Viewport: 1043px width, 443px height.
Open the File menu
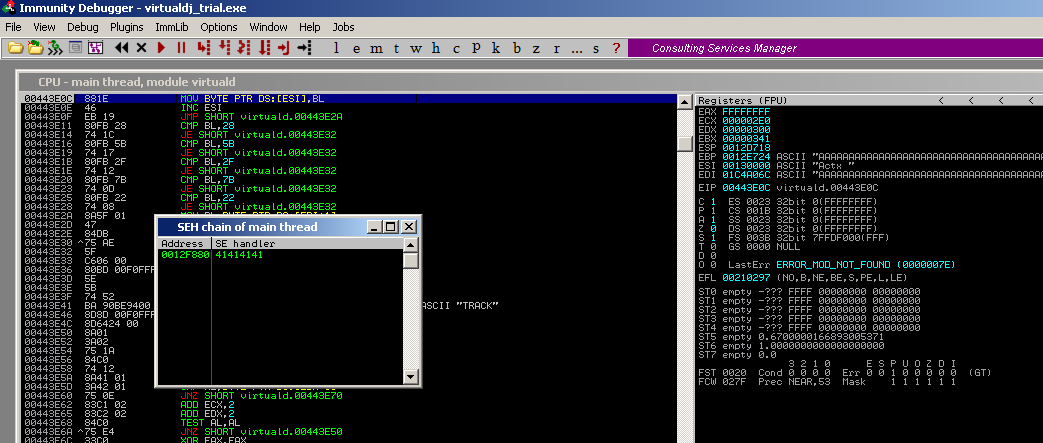(x=13, y=27)
